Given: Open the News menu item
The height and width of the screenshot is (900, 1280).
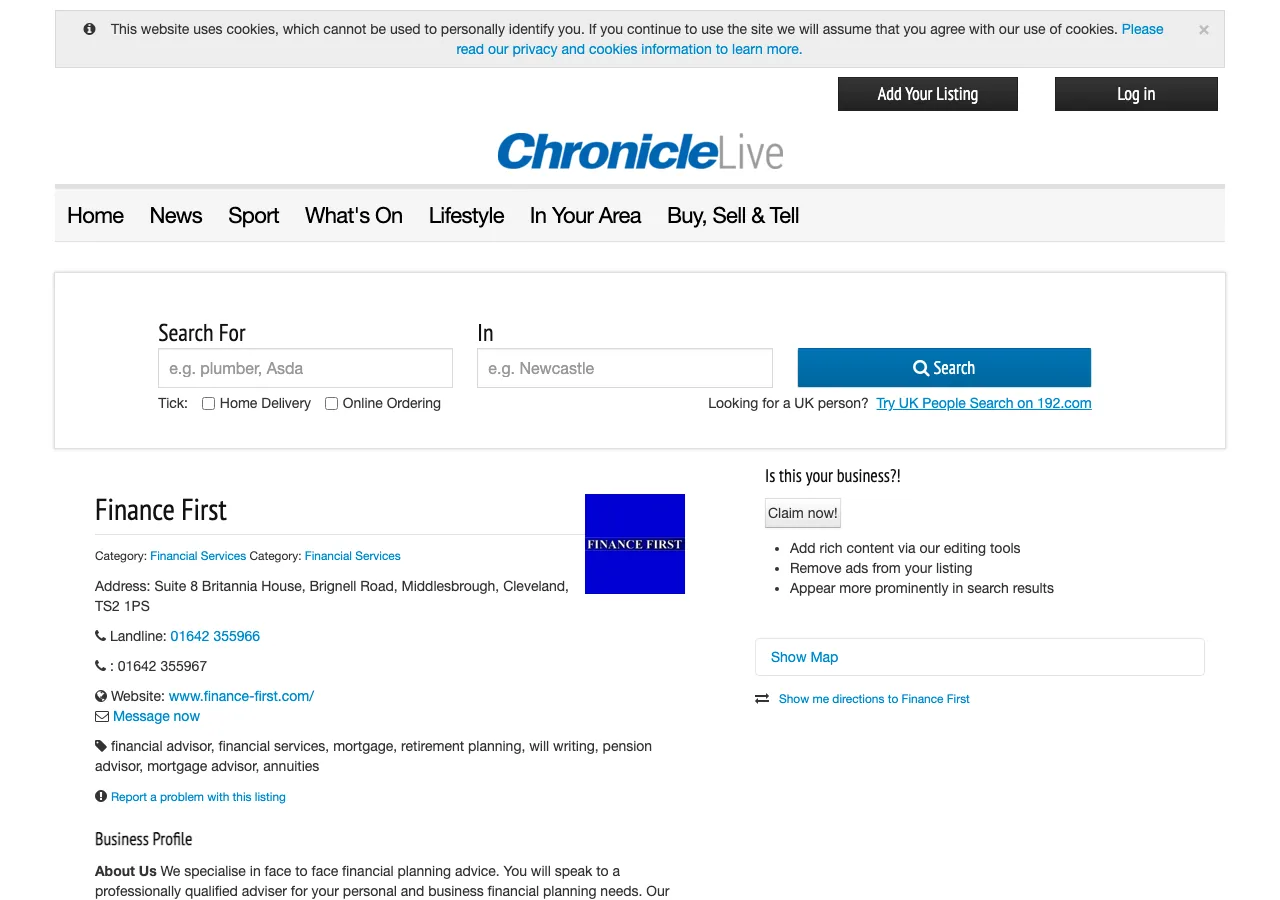Looking at the screenshot, I should tap(176, 216).
